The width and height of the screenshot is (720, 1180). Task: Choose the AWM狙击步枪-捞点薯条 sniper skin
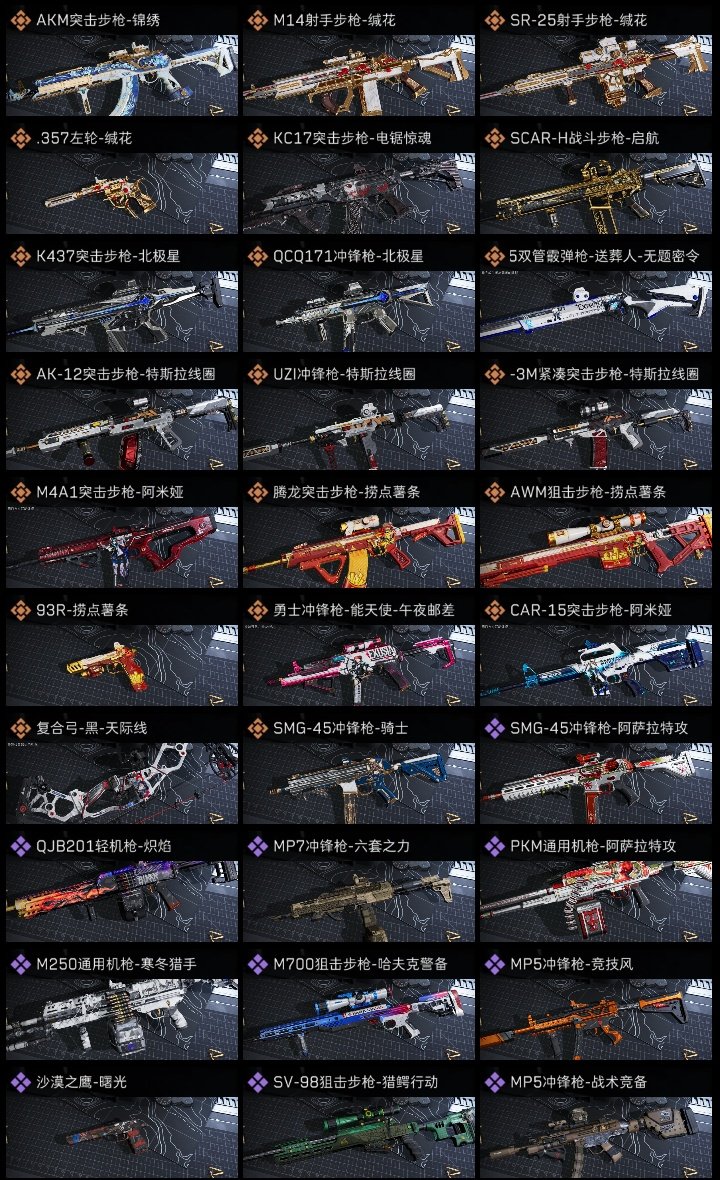pyautogui.click(x=596, y=547)
